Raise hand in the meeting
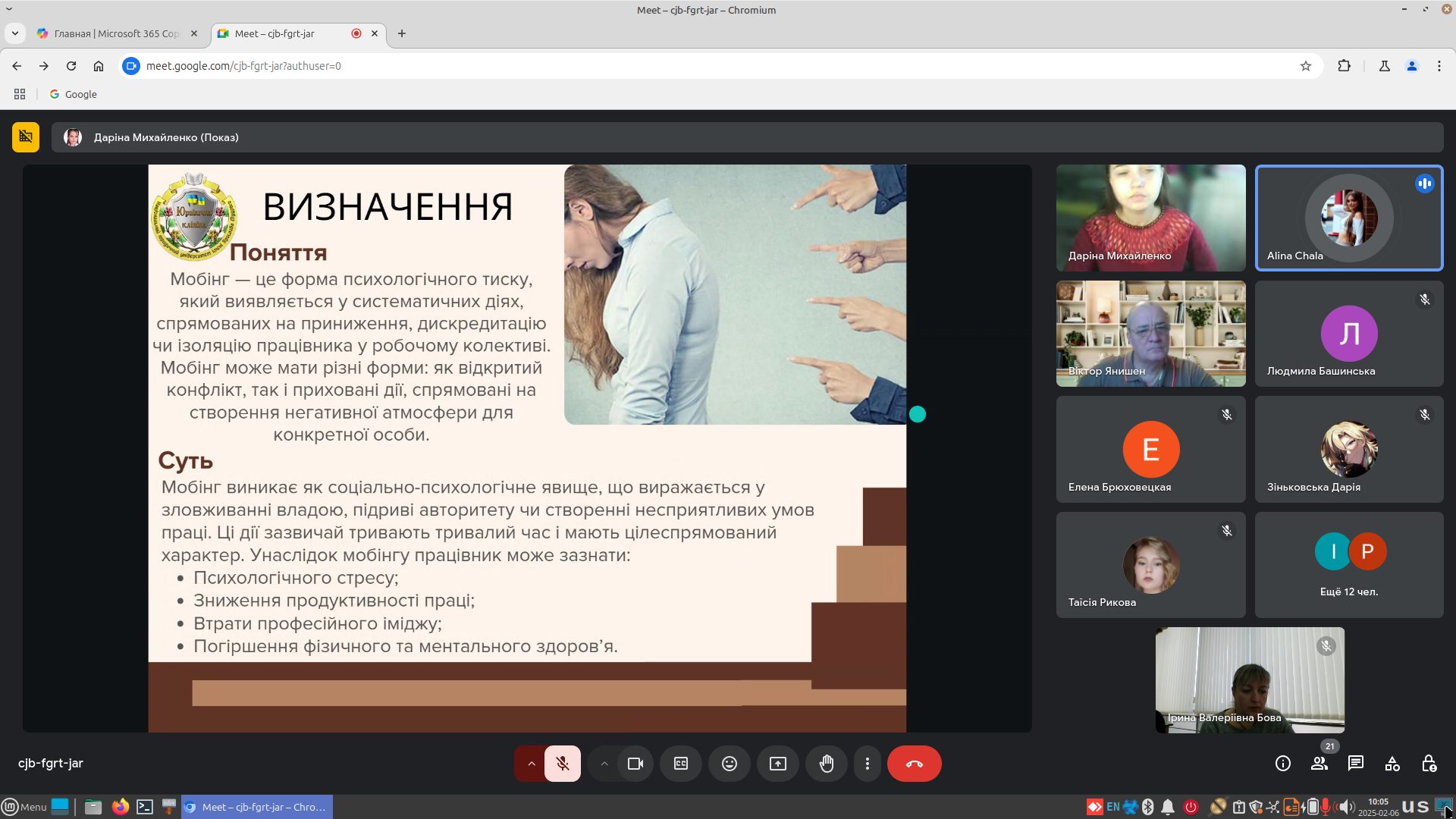 coord(827,764)
